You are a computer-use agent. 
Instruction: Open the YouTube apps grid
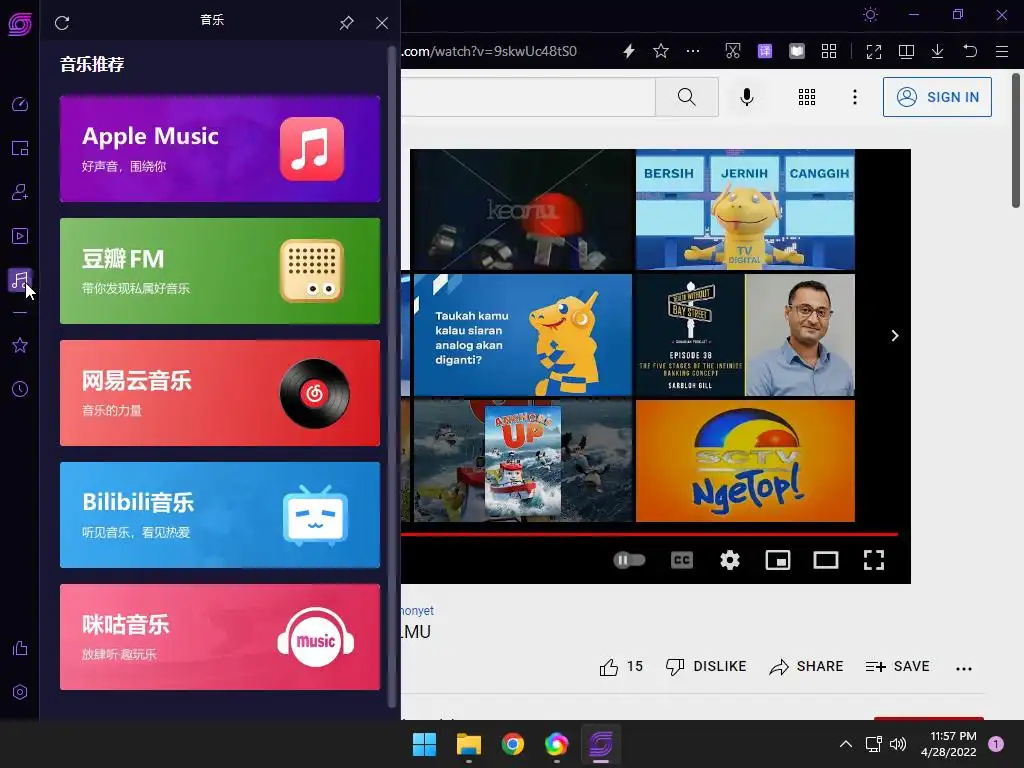point(807,97)
